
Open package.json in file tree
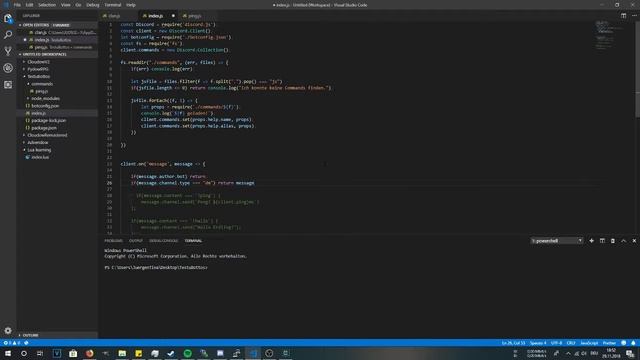pos(57,128)
